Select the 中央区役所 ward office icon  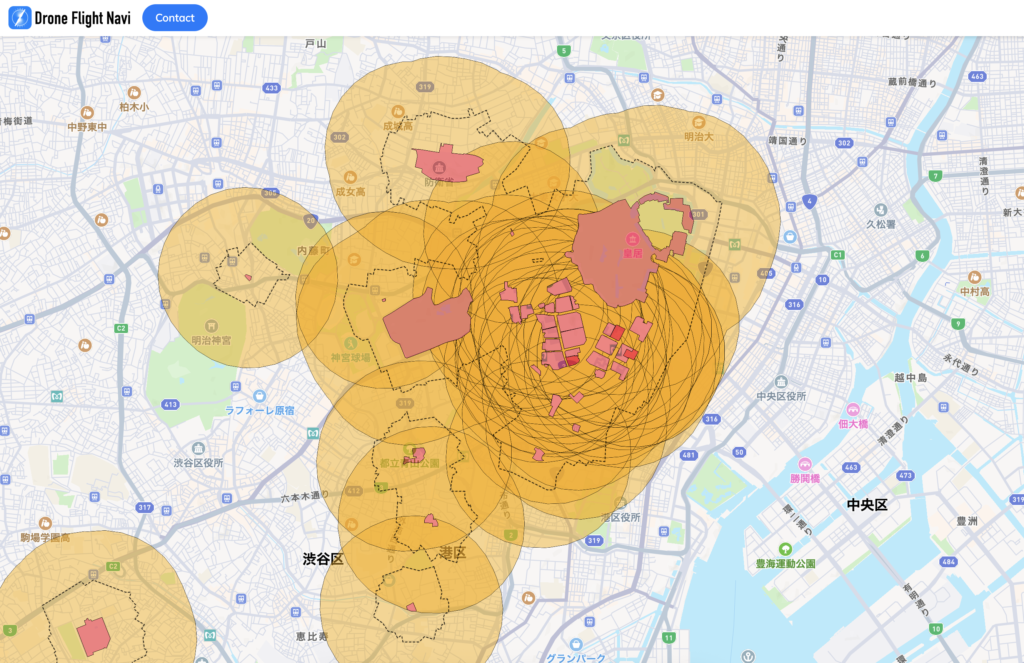click(x=781, y=381)
